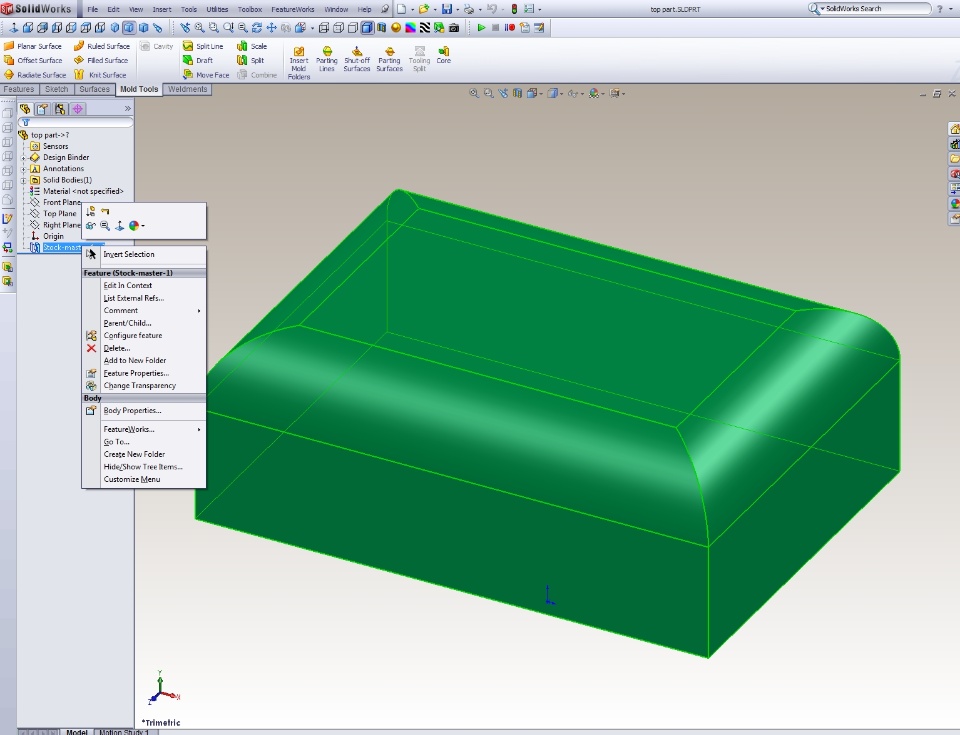Select the Draft tool
Screen dimensions: 960x735
pyautogui.click(x=198, y=60)
